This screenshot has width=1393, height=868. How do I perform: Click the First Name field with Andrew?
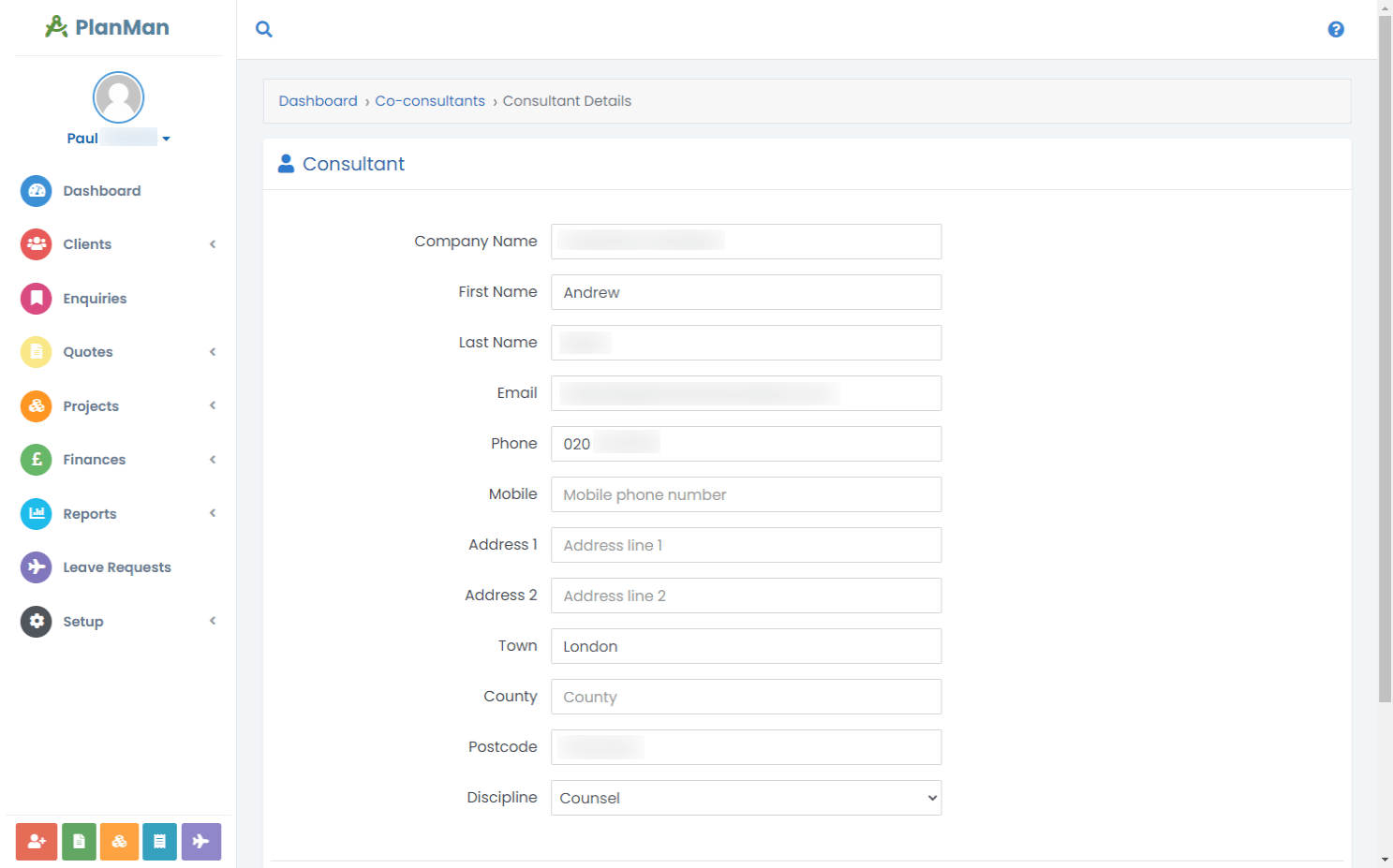click(x=746, y=292)
